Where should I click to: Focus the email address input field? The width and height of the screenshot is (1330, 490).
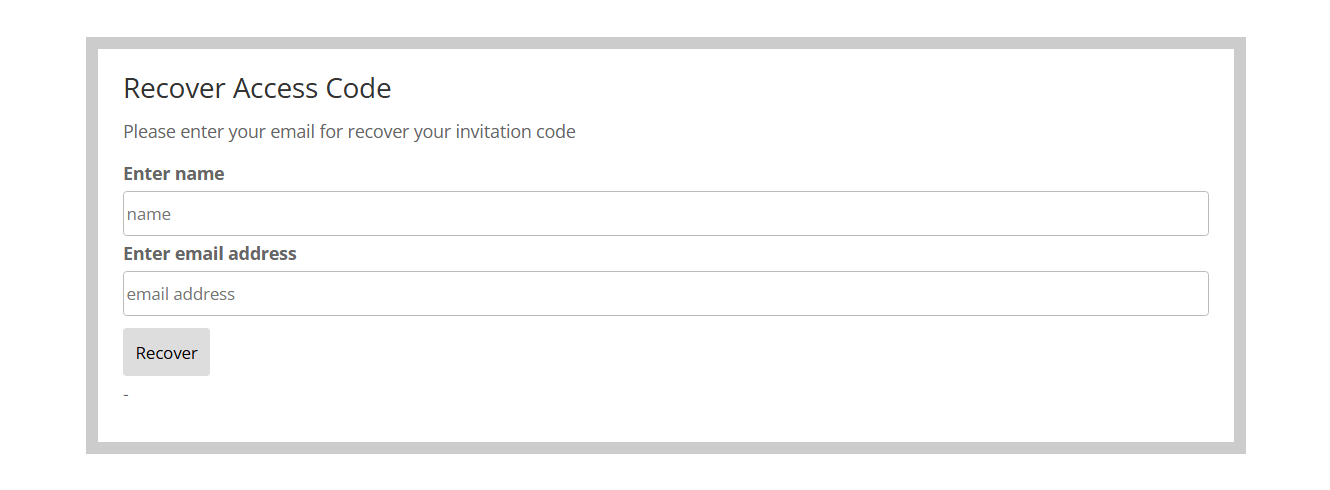coord(665,294)
